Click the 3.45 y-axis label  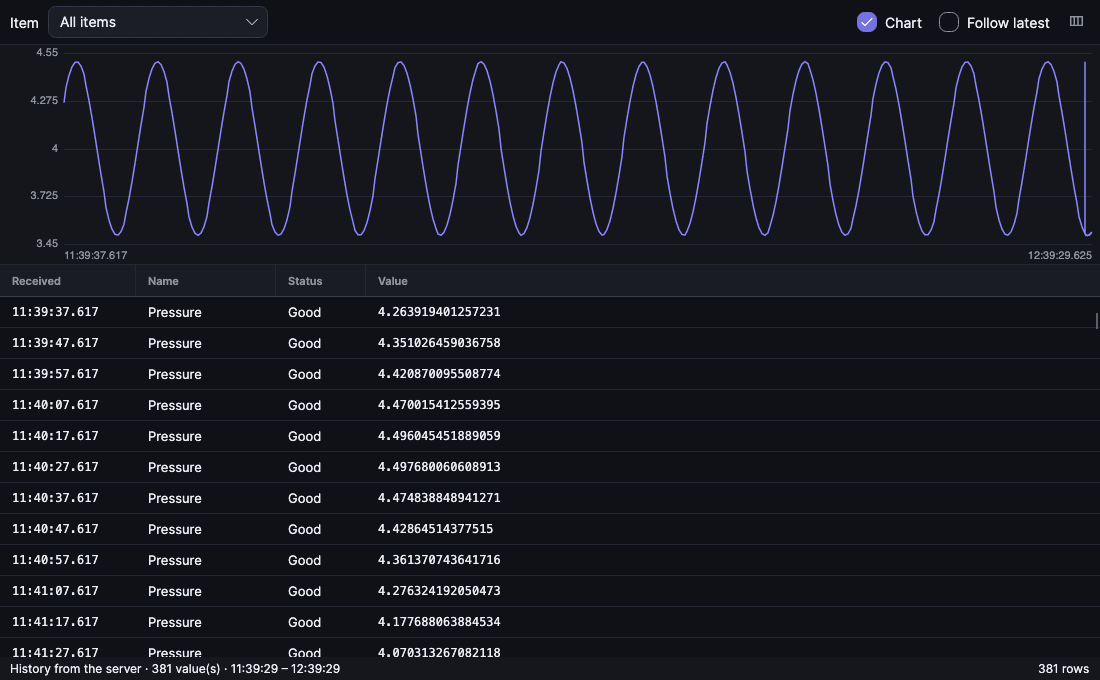47,244
